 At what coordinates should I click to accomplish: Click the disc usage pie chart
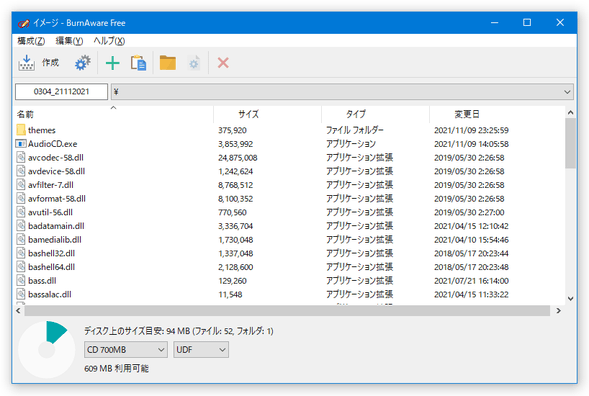point(47,350)
